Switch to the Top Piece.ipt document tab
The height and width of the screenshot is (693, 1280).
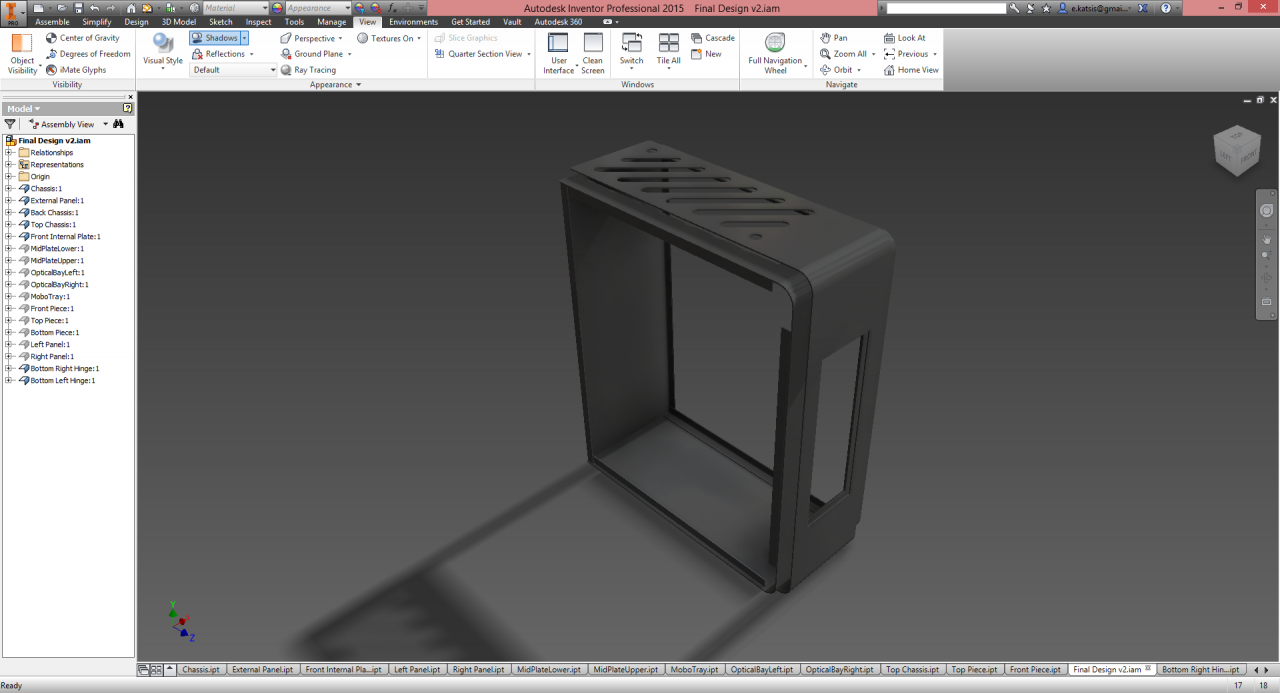(974, 669)
